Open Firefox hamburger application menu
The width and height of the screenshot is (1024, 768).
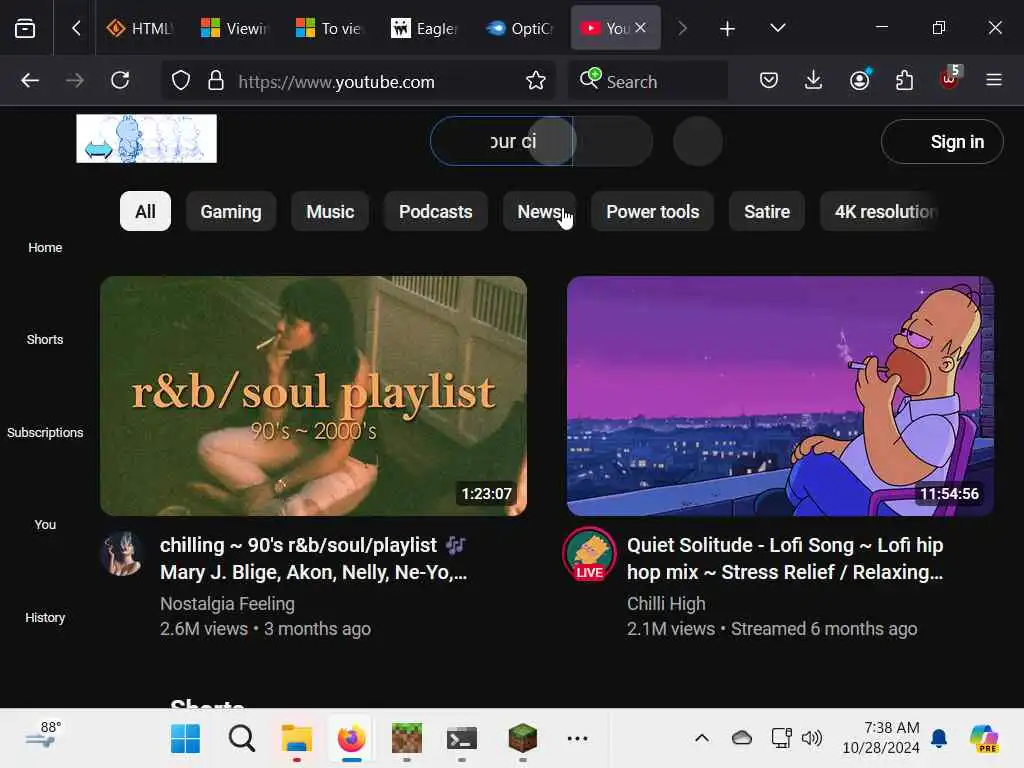coord(994,80)
